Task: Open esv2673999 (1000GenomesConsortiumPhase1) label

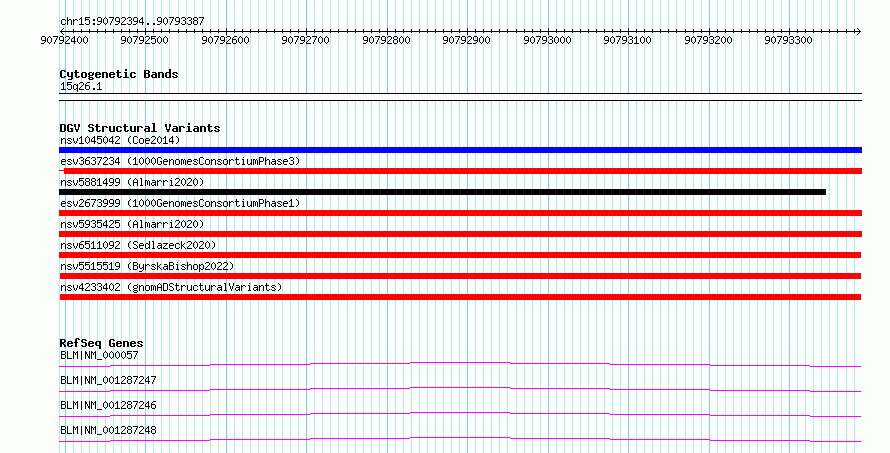Action: coord(180,203)
